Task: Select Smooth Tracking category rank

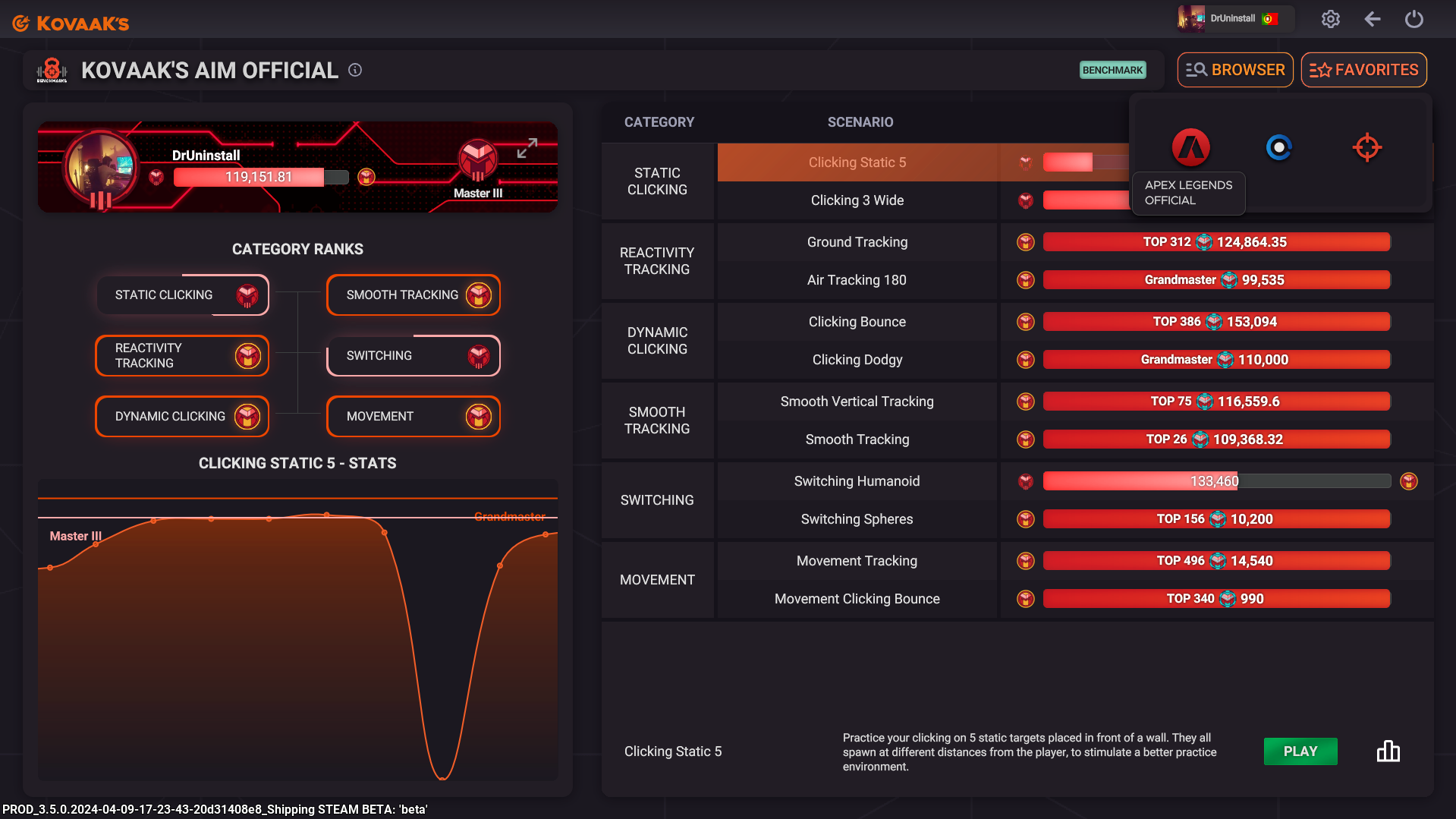Action: tap(414, 295)
